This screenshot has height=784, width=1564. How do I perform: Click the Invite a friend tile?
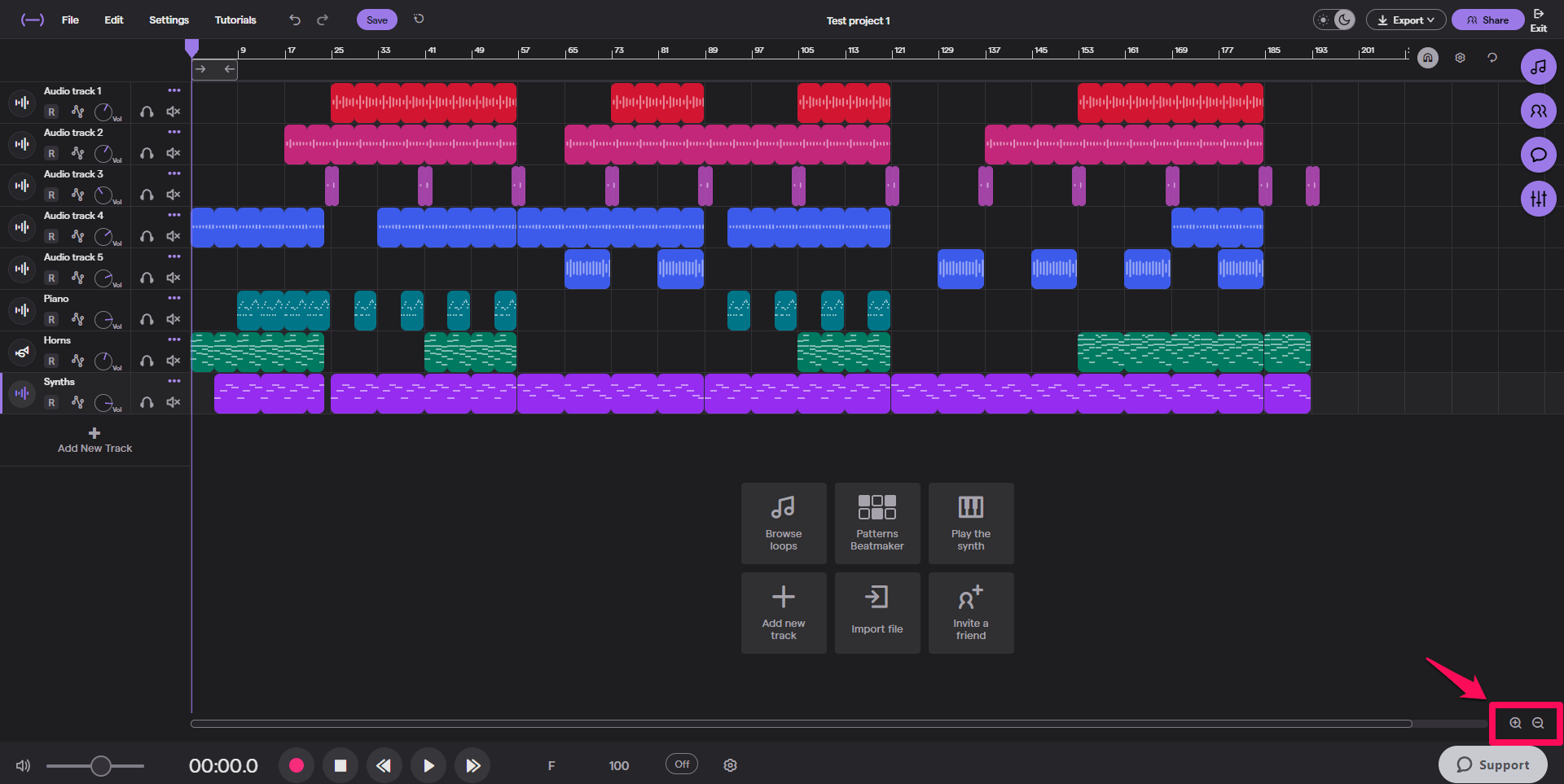pyautogui.click(x=971, y=613)
